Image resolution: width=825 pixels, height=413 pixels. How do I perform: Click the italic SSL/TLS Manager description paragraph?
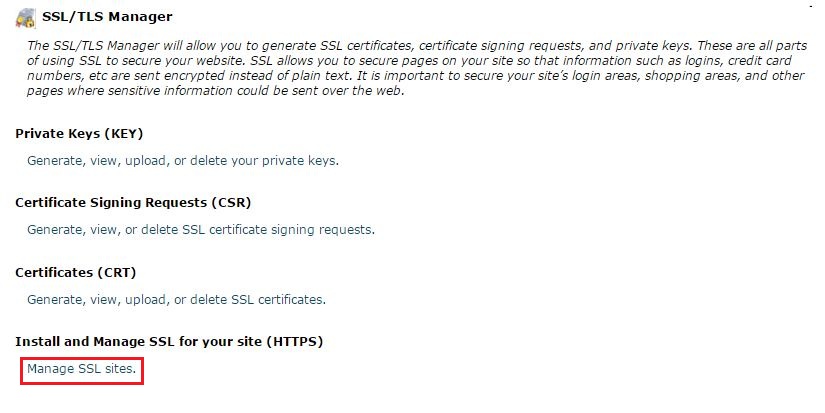click(412, 69)
